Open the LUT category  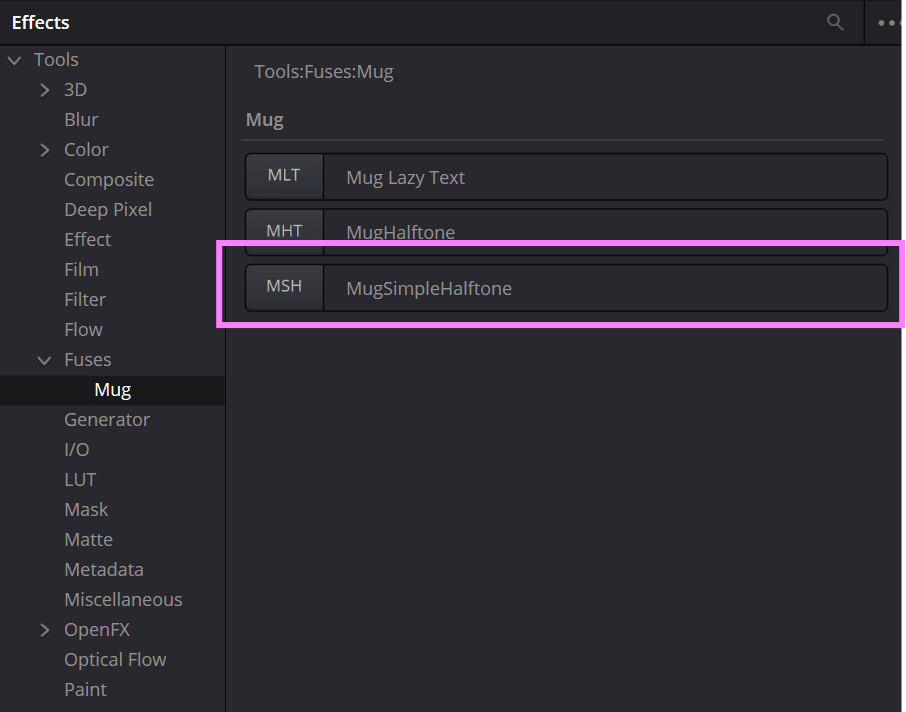point(80,480)
